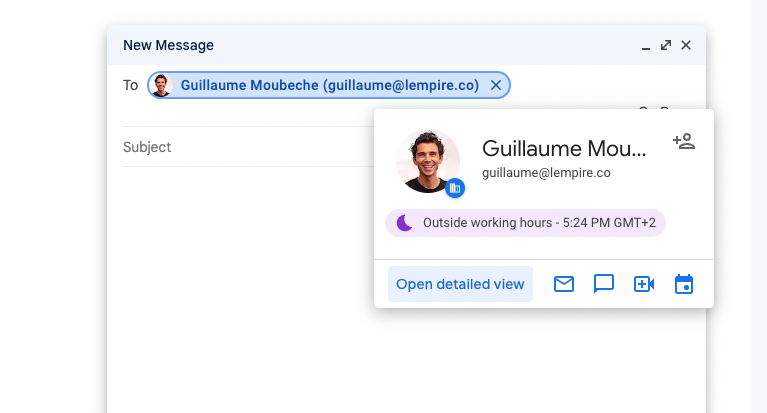Click the To recipients label

131,86
